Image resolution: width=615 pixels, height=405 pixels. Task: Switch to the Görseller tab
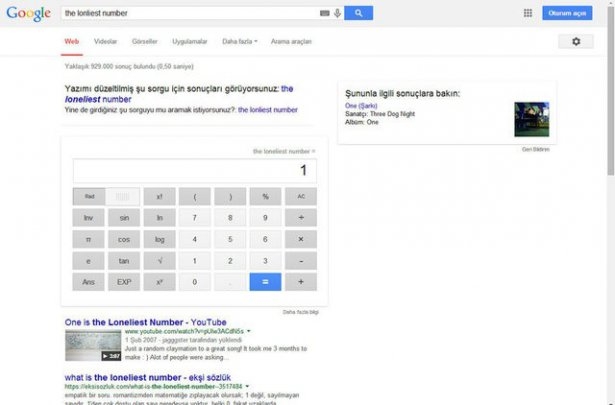click(x=144, y=41)
